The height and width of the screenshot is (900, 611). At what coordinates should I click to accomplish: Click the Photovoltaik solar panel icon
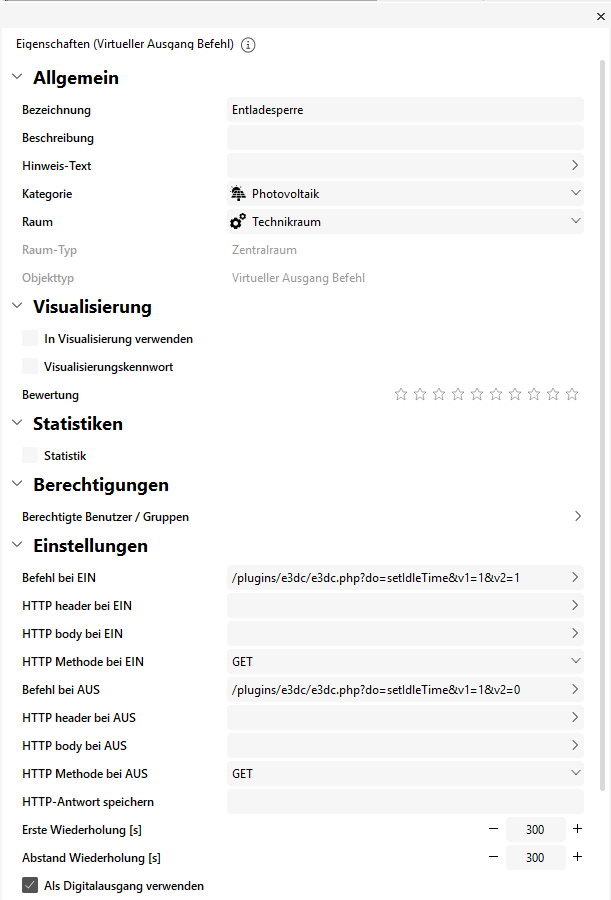click(238, 193)
